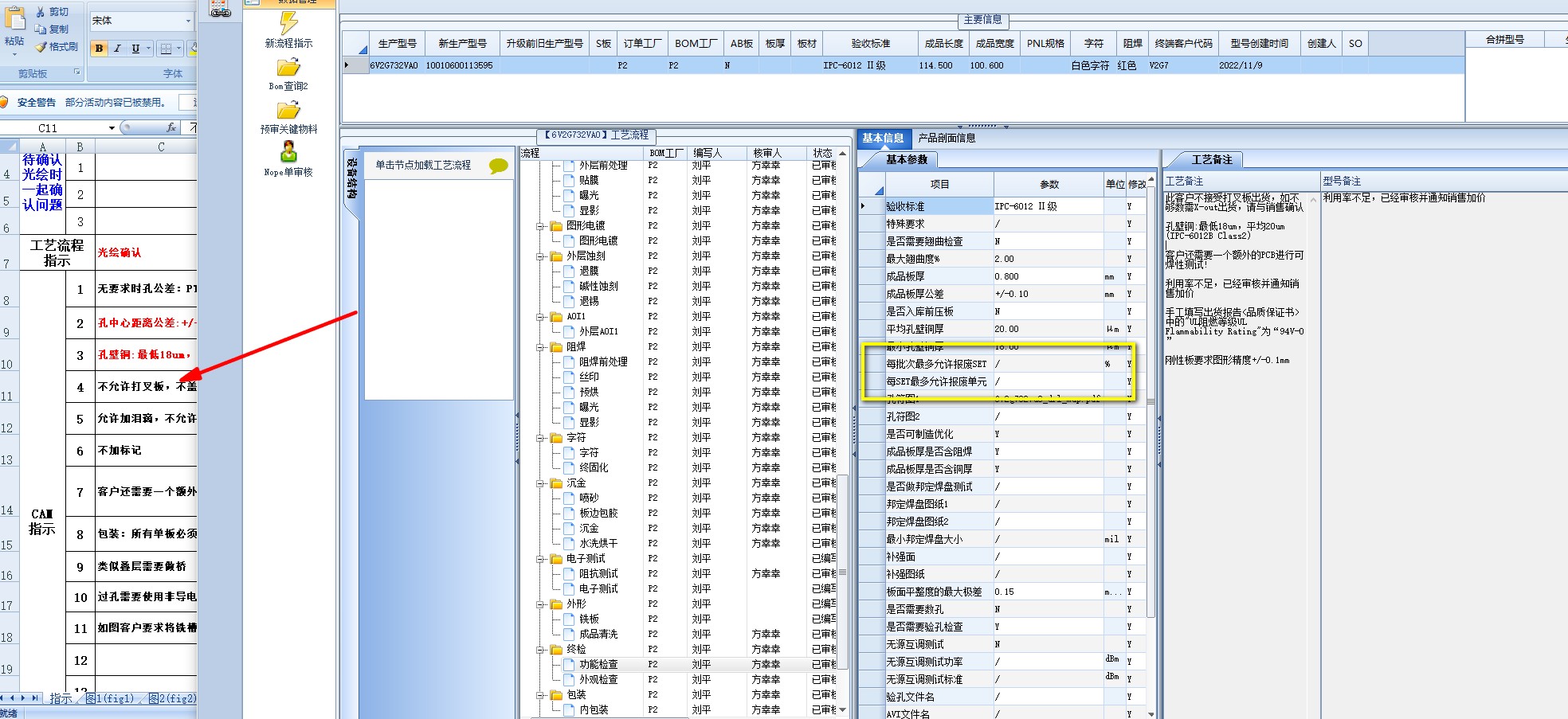This screenshot has width=1568, height=719.
Task: Click the document icon beside 功能检查
Action: (569, 665)
